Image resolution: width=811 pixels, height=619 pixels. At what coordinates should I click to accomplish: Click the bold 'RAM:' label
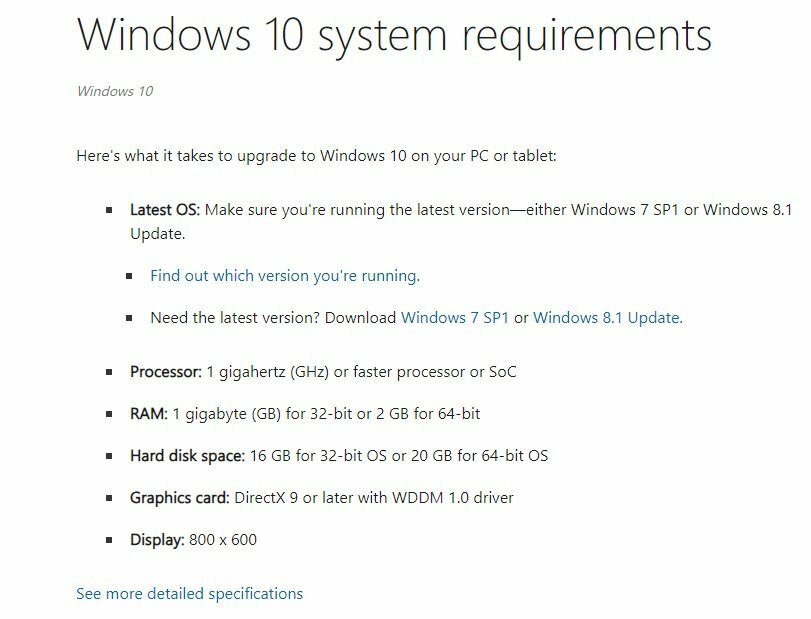pos(149,414)
